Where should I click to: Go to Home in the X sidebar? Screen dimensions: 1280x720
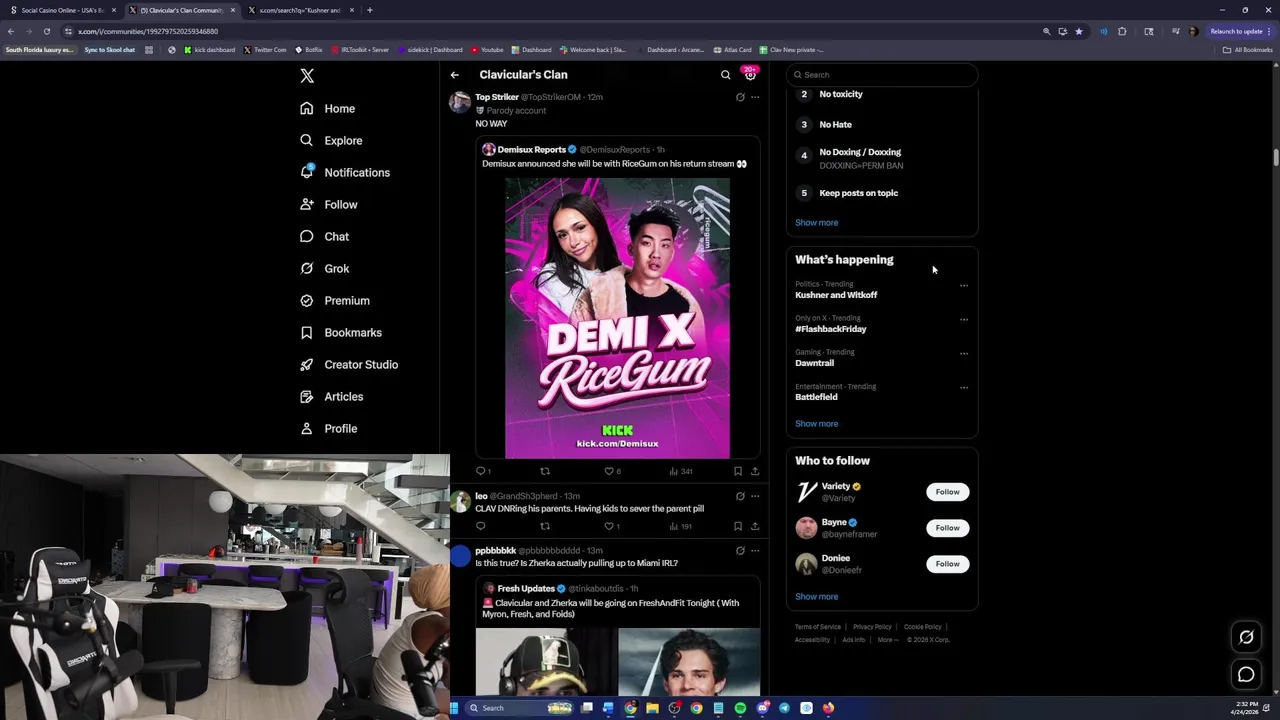click(x=328, y=108)
